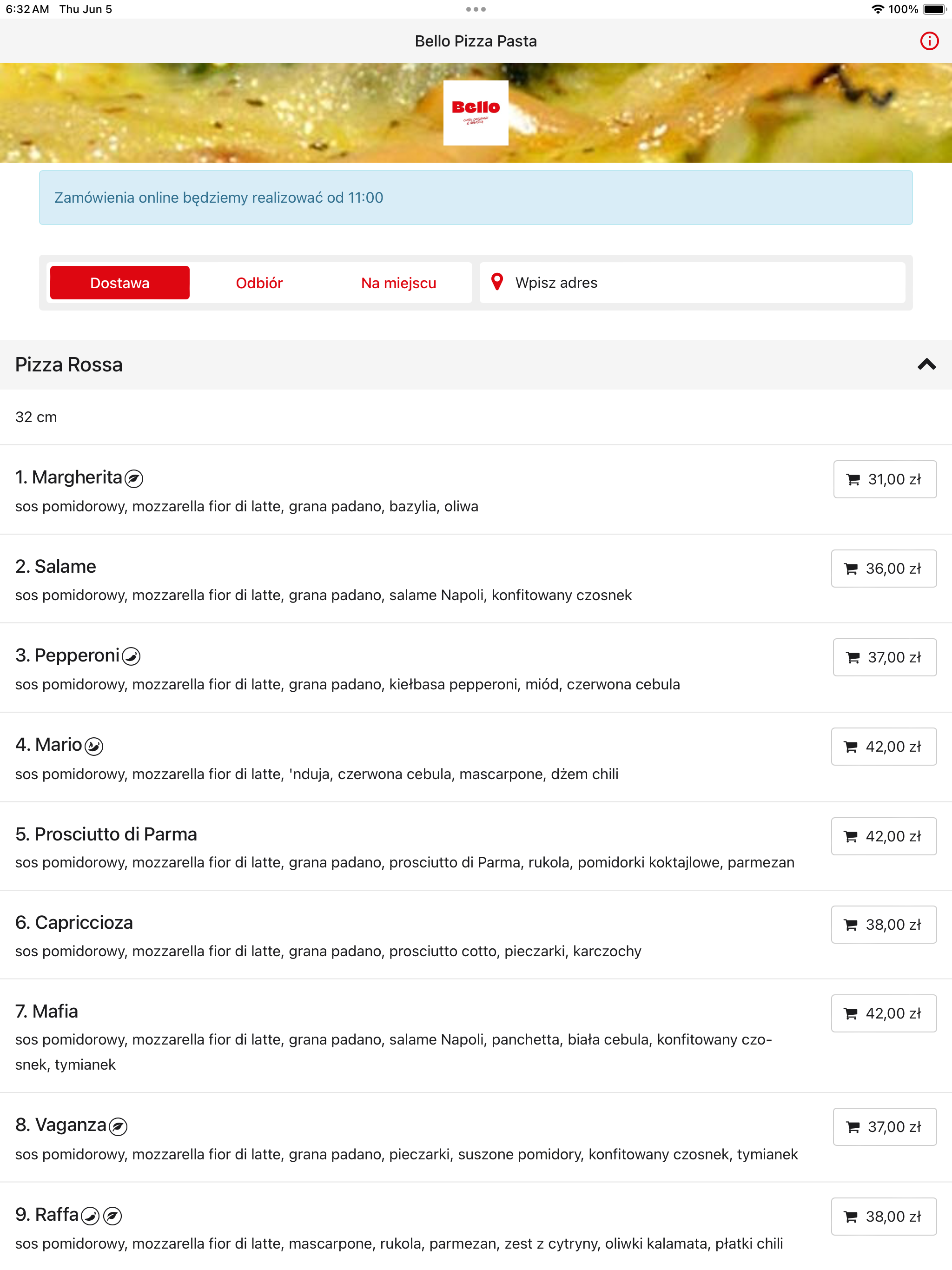Open the 4. Mario item title
The height and width of the screenshot is (1270, 952).
[48, 745]
